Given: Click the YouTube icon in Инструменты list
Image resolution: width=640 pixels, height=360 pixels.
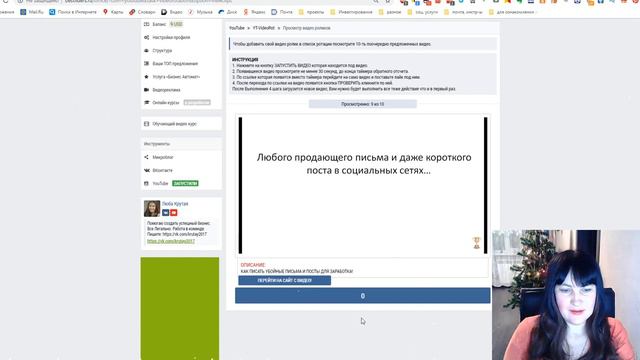Looking at the screenshot, I should (x=147, y=183).
